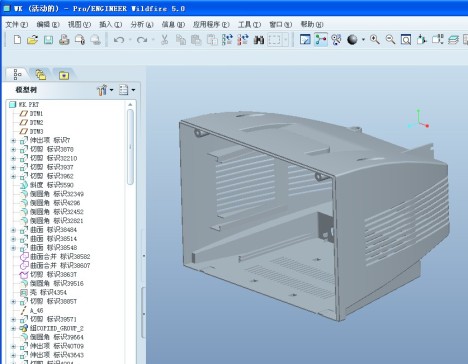468x364 pixels.
Task: Select the A_46 axis in tree
Action: pos(32,310)
